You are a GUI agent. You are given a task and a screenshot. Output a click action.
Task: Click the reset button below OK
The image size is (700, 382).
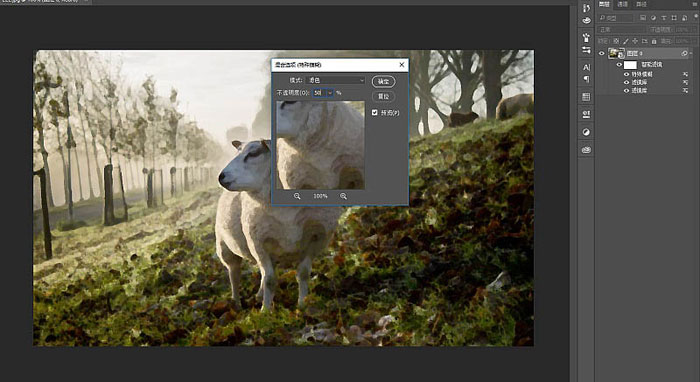383,96
